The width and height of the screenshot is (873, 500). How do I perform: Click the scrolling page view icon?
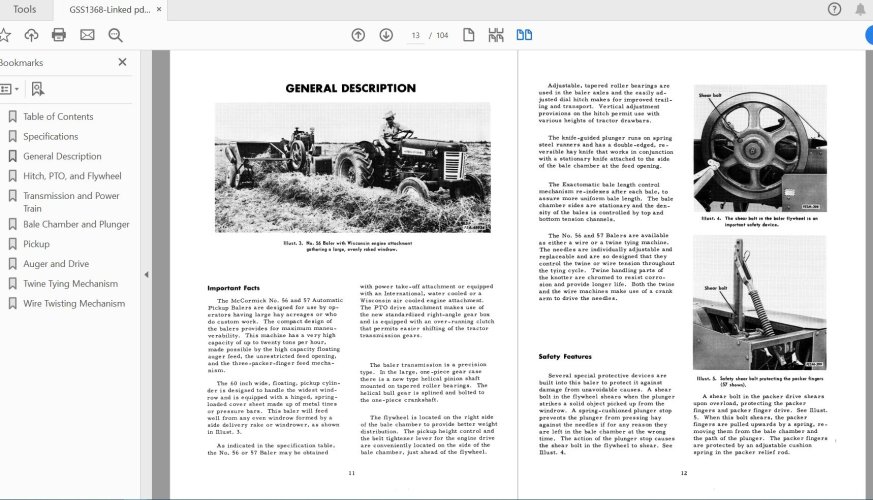[x=496, y=35]
